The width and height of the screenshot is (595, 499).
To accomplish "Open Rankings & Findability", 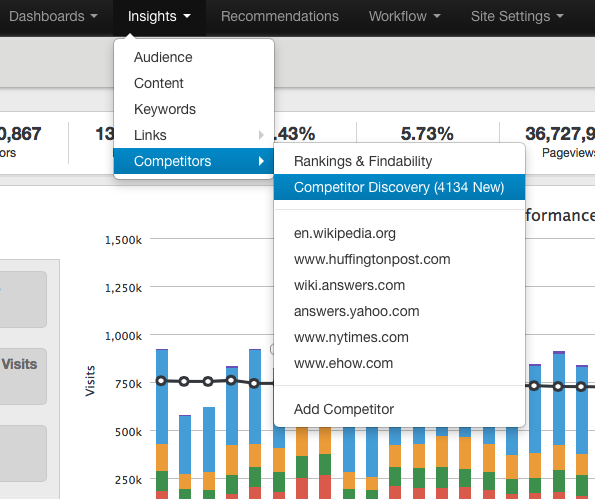I will pyautogui.click(x=399, y=161).
